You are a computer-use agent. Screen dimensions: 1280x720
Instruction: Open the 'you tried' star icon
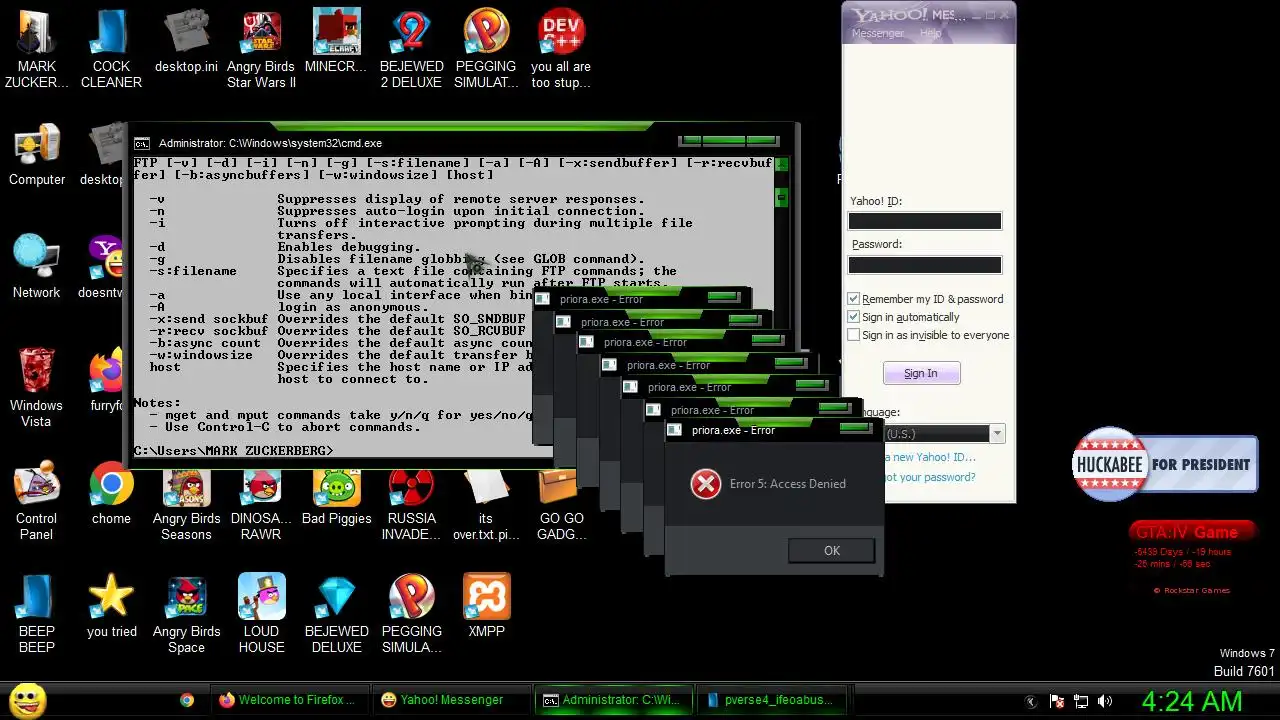pos(111,606)
